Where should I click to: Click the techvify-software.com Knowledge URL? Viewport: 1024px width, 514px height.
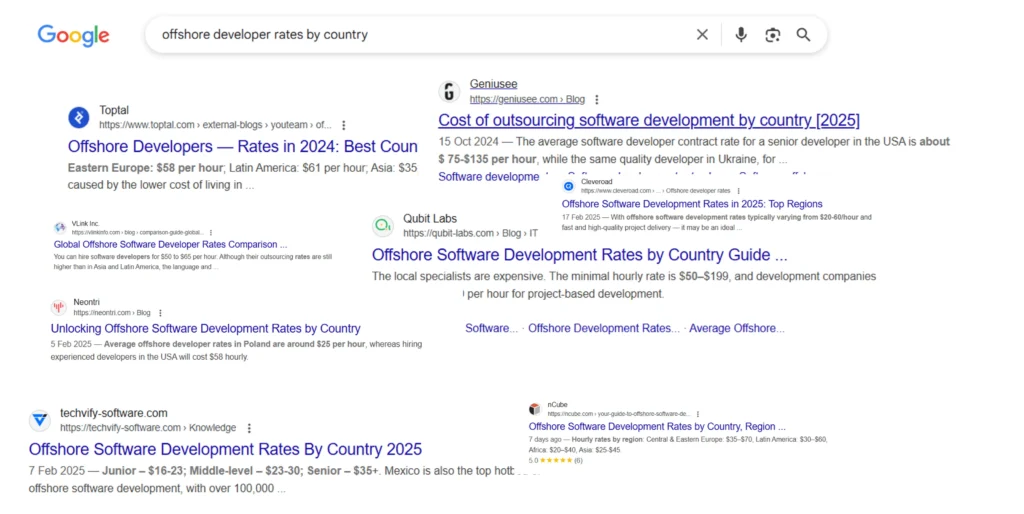coord(148,428)
